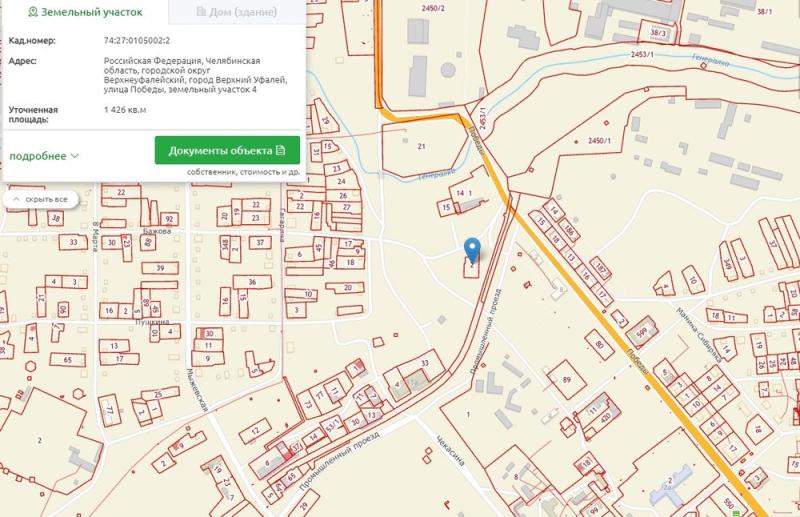Click the land plot icon in tab
This screenshot has width=800, height=517.
click(x=33, y=12)
